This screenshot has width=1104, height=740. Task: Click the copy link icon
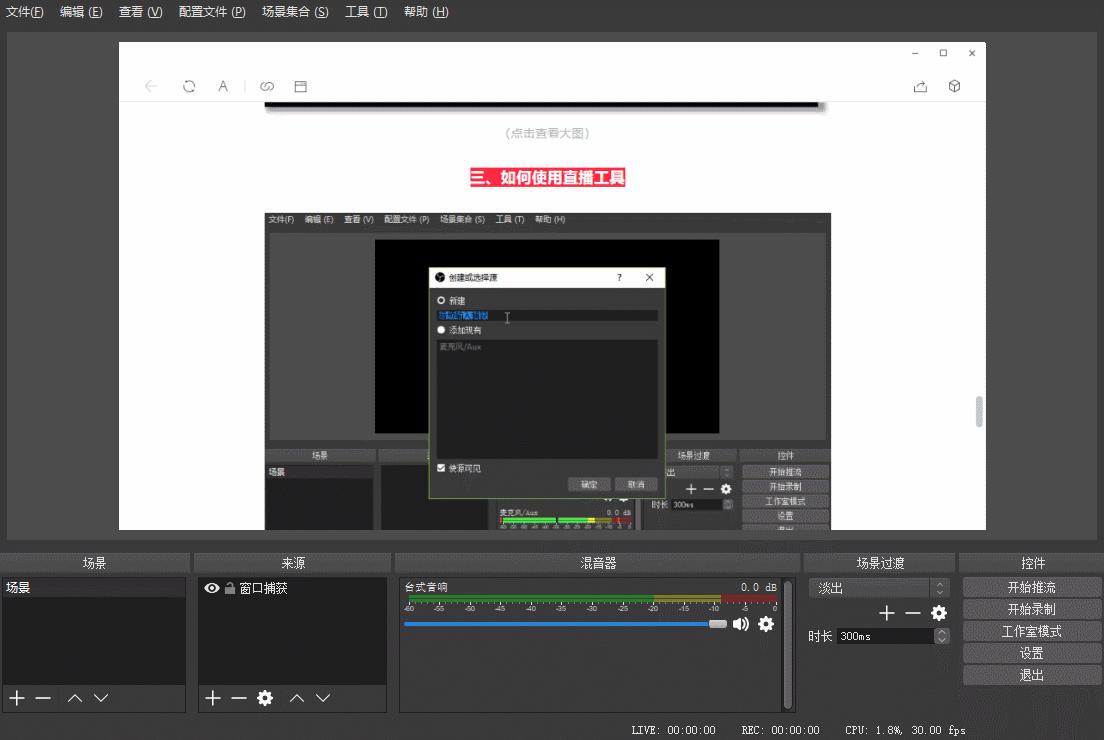point(267,86)
